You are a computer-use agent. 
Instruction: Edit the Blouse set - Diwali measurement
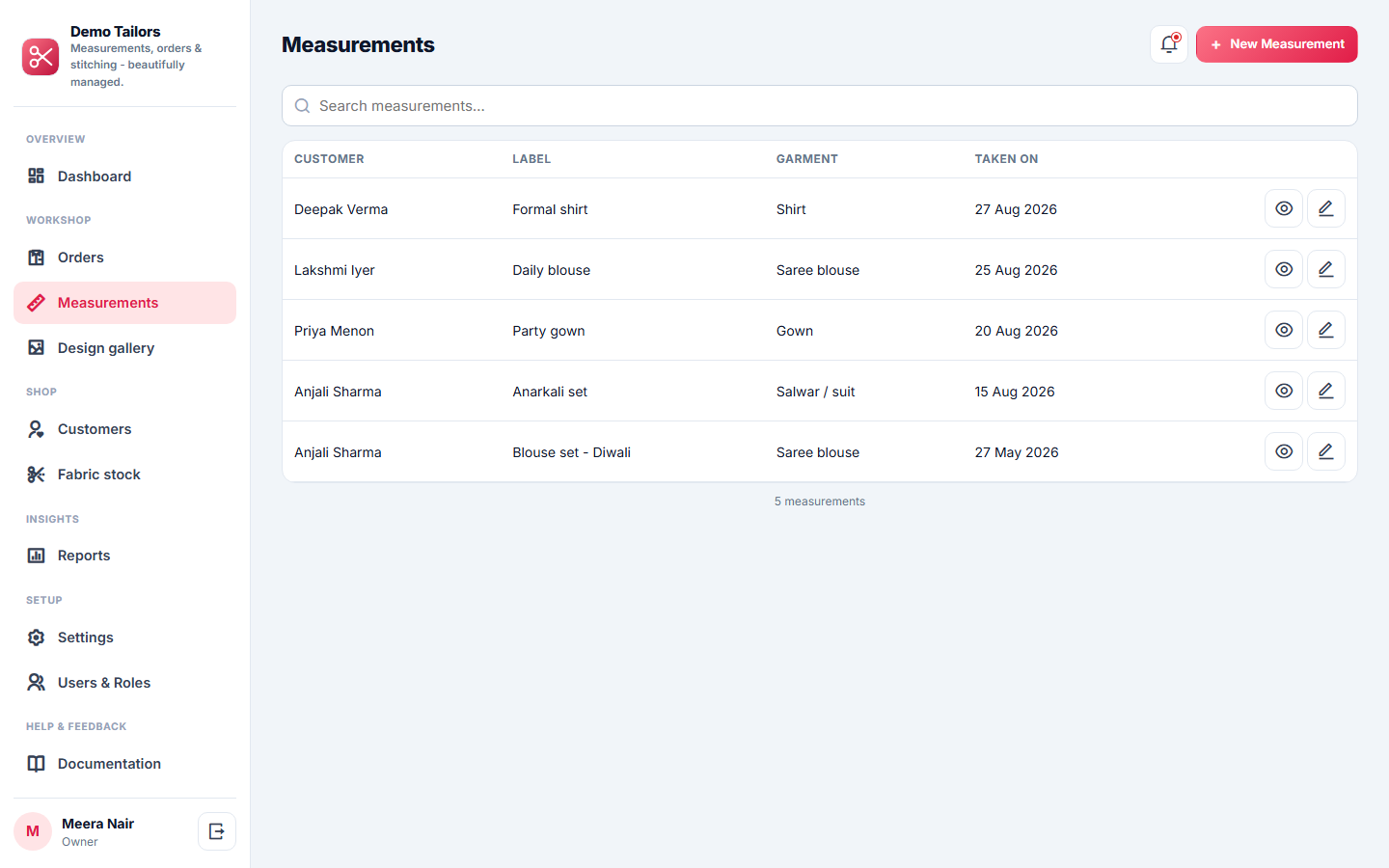[x=1326, y=451]
